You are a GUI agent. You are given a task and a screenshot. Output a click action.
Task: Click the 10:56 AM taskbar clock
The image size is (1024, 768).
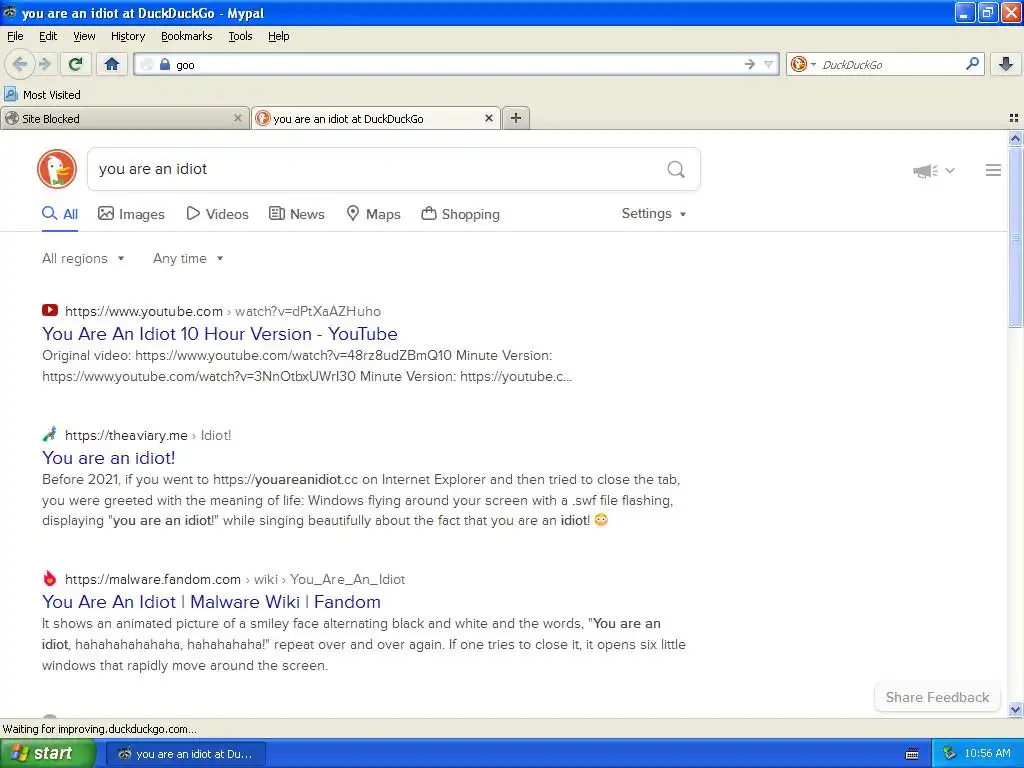[987, 754]
